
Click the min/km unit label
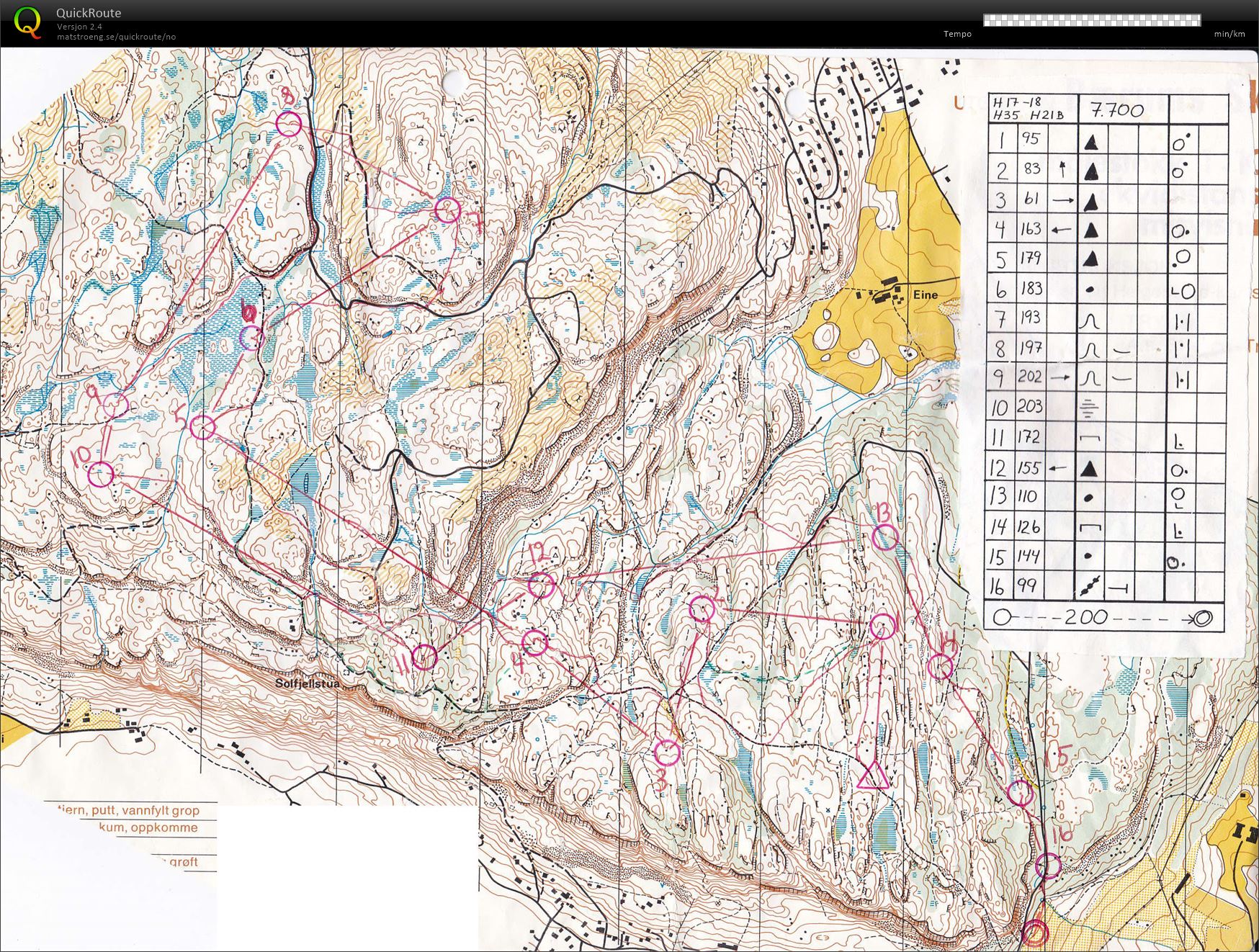click(x=1229, y=34)
